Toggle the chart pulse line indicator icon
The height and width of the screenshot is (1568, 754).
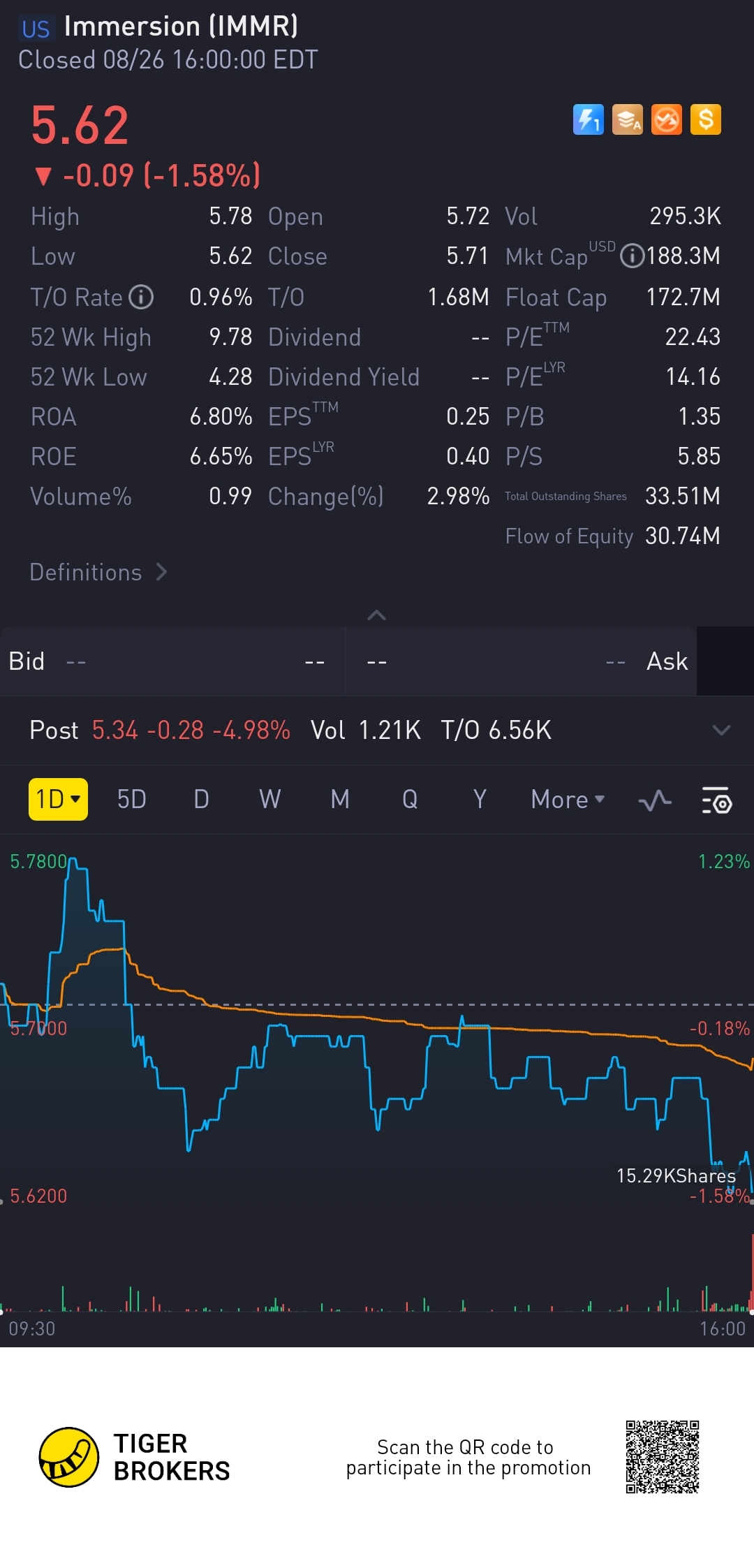coord(655,800)
